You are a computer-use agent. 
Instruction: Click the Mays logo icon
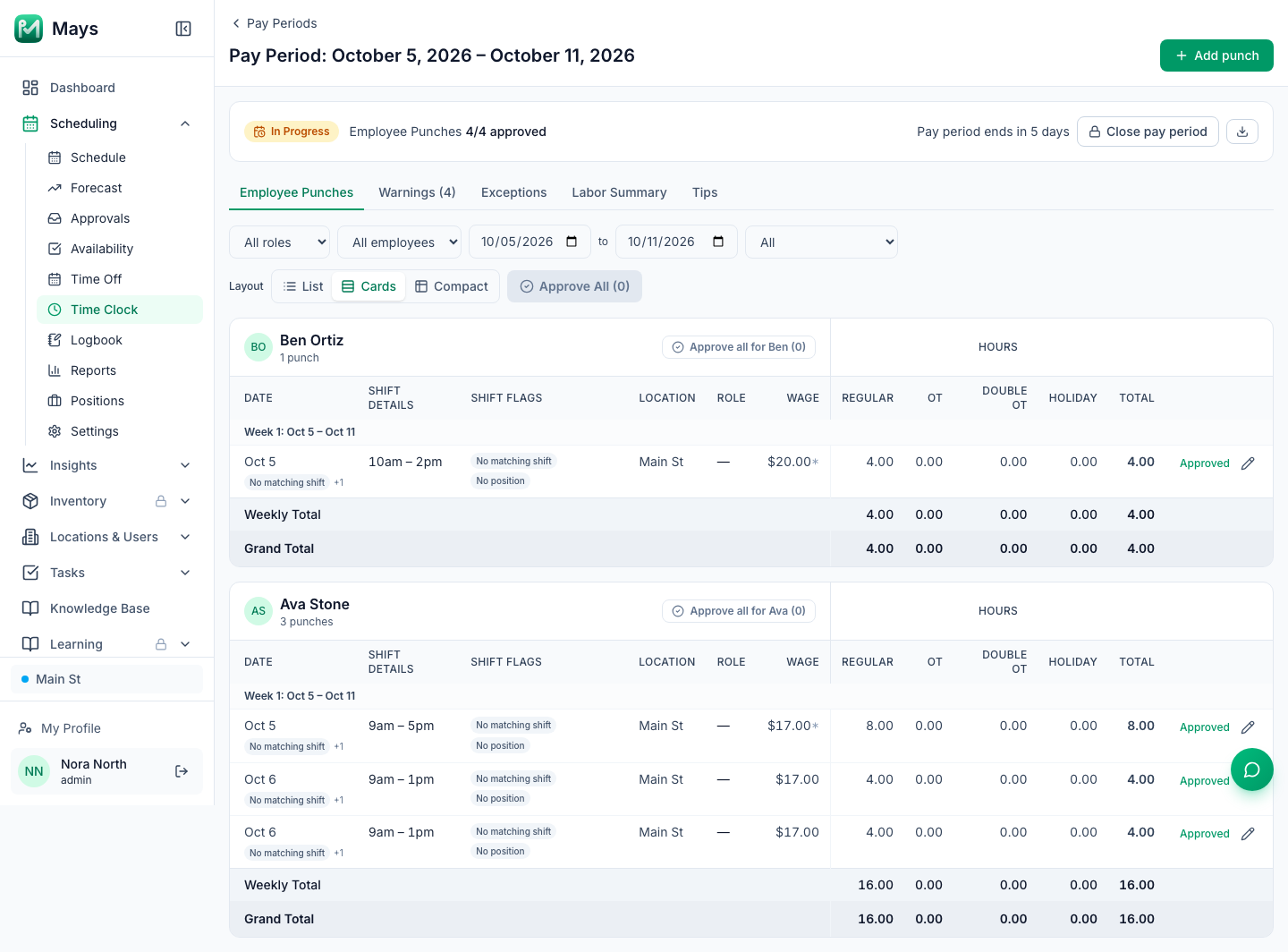[29, 29]
